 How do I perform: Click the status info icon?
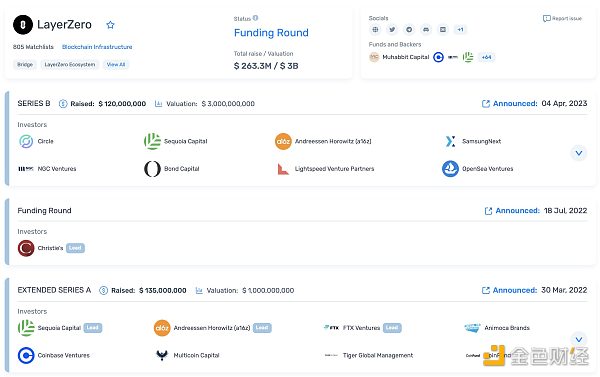point(256,18)
